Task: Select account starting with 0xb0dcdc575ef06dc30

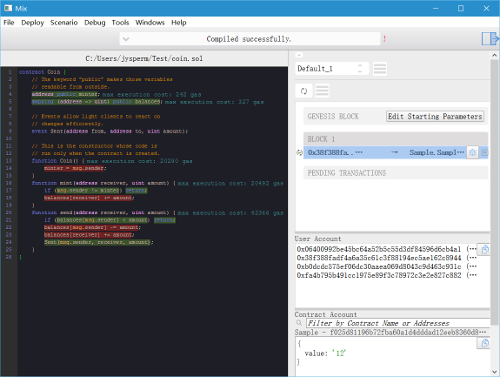Action: click(387, 266)
